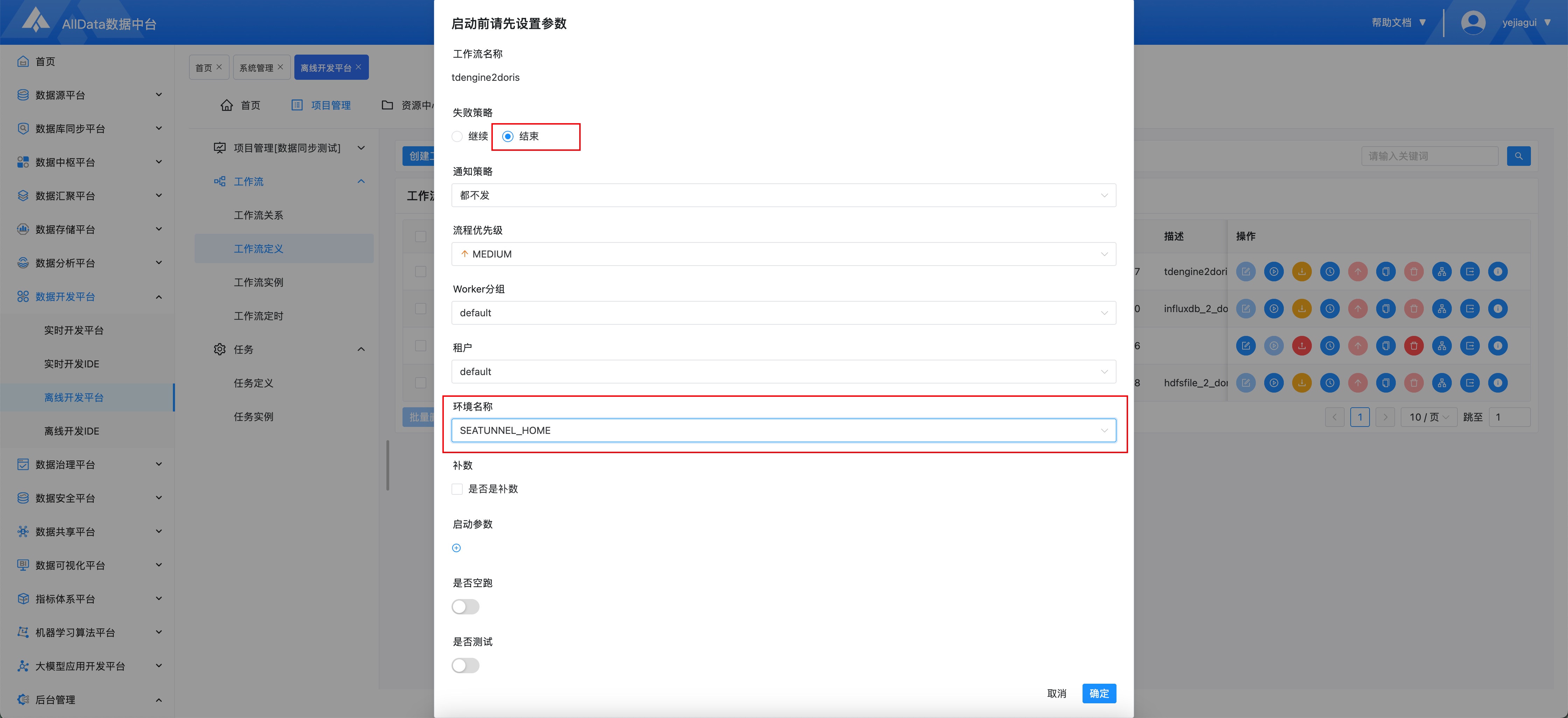Switch to the 系统管理 tab
The image size is (1568, 718).
coord(256,68)
